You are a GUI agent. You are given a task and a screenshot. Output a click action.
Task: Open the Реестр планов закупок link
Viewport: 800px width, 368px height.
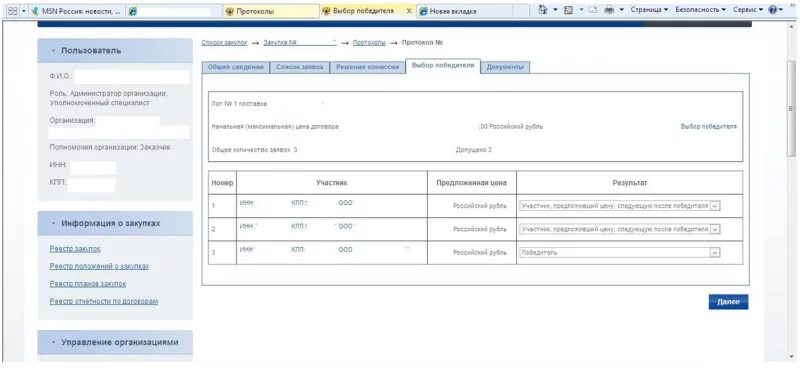pos(88,284)
